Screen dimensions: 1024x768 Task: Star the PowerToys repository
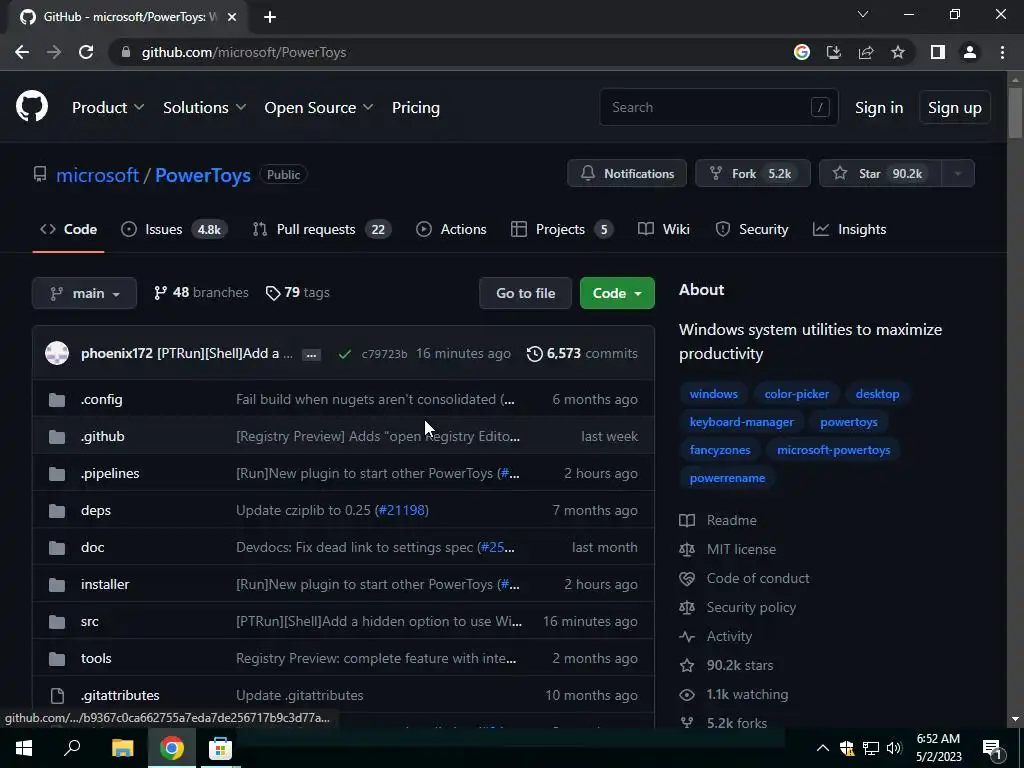[x=880, y=174]
